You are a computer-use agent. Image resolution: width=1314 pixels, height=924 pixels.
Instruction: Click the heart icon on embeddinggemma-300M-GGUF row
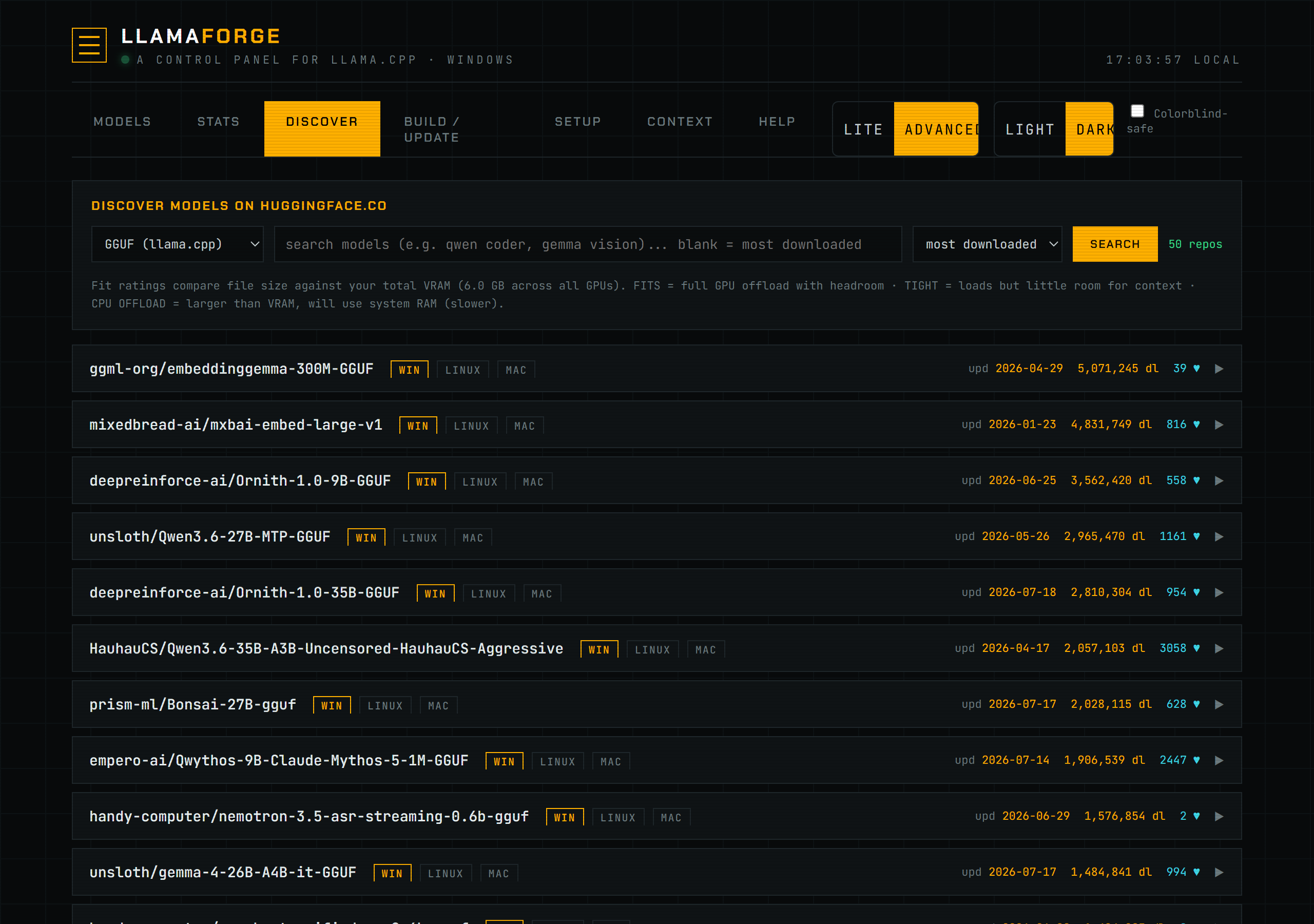pyautogui.click(x=1196, y=369)
